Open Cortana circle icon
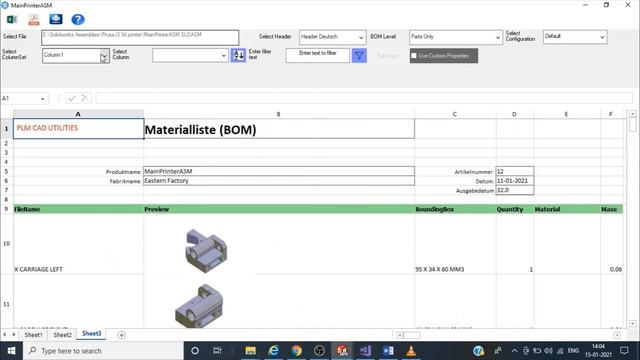Image resolution: width=640 pixels, height=360 pixels. (x=195, y=351)
